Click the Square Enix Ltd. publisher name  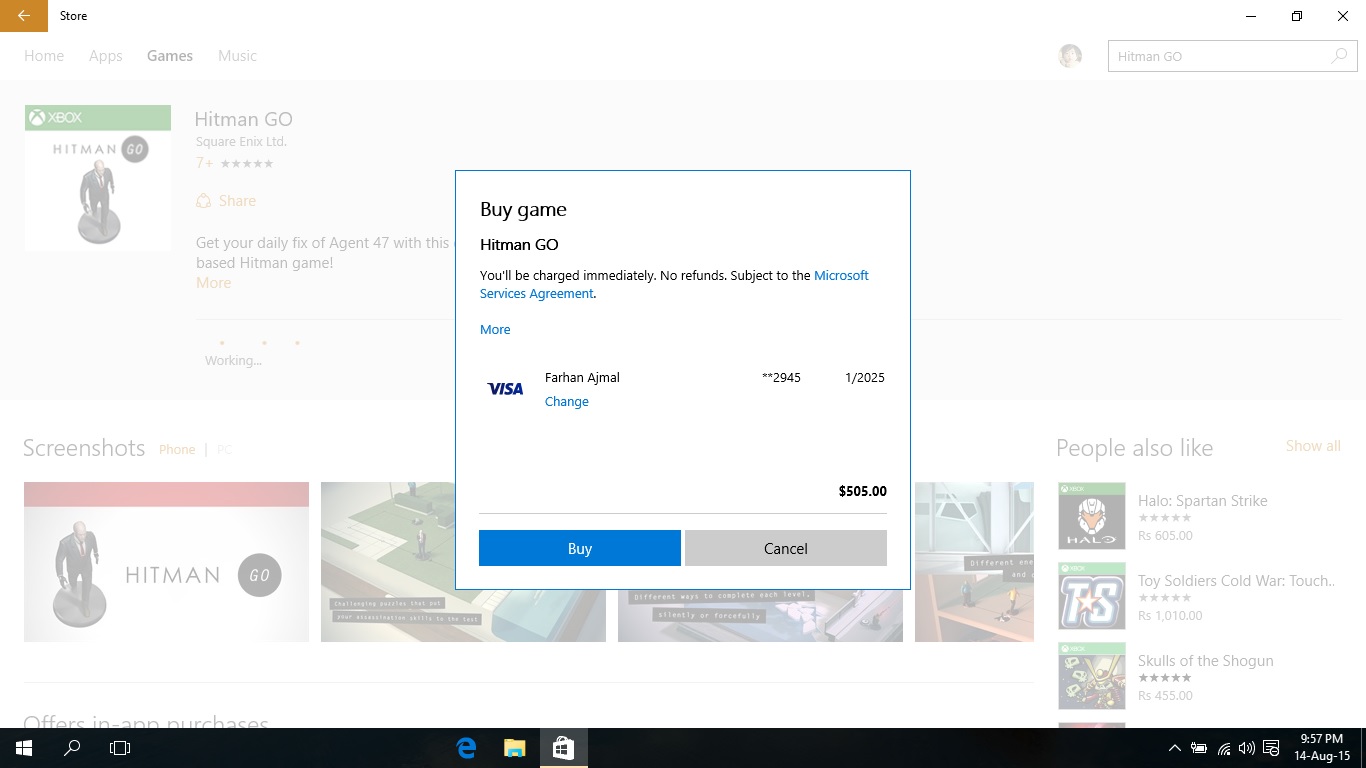point(241,142)
